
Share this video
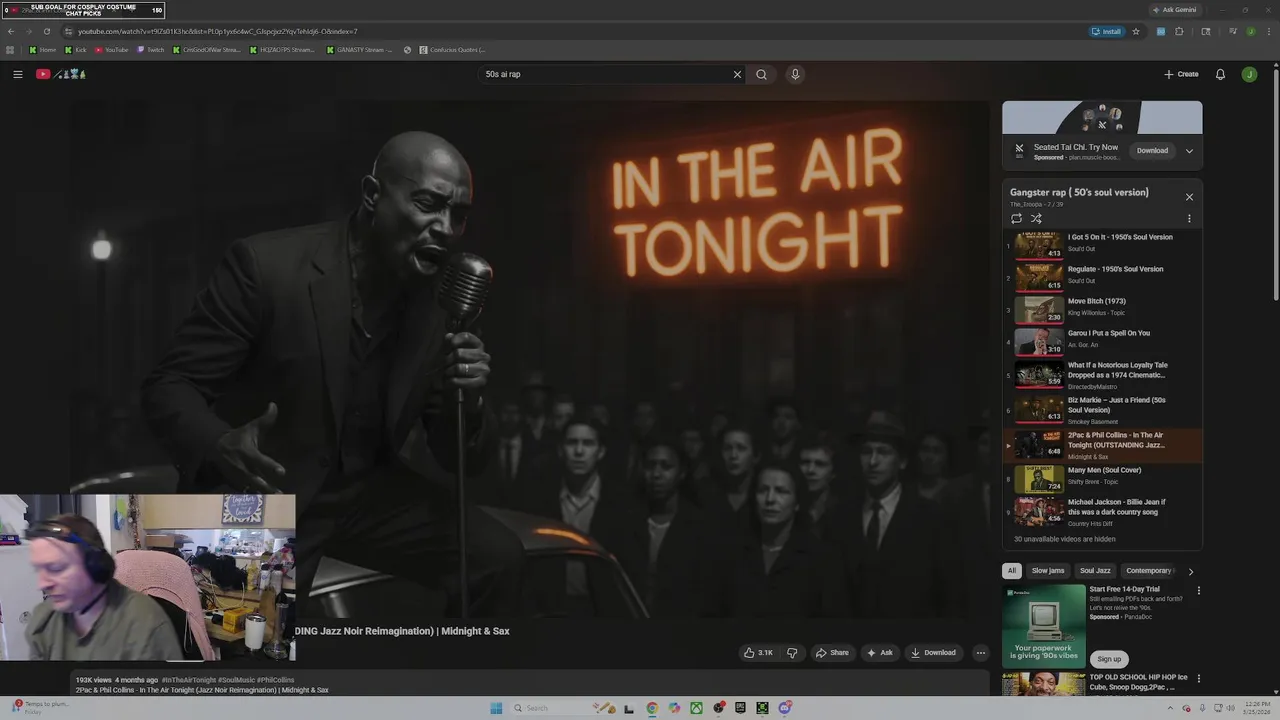coord(832,653)
